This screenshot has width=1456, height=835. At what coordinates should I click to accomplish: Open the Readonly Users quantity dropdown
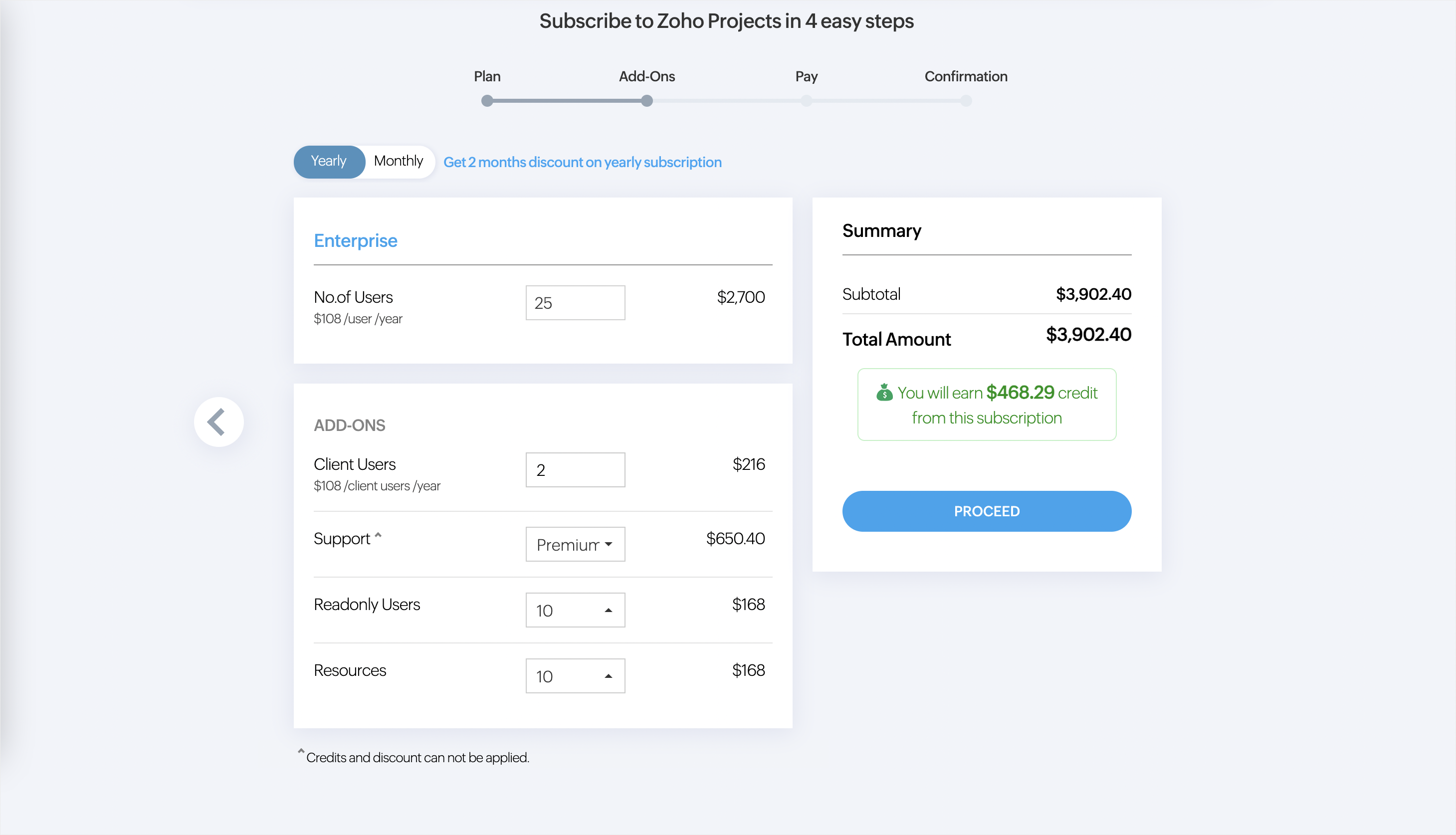(575, 610)
